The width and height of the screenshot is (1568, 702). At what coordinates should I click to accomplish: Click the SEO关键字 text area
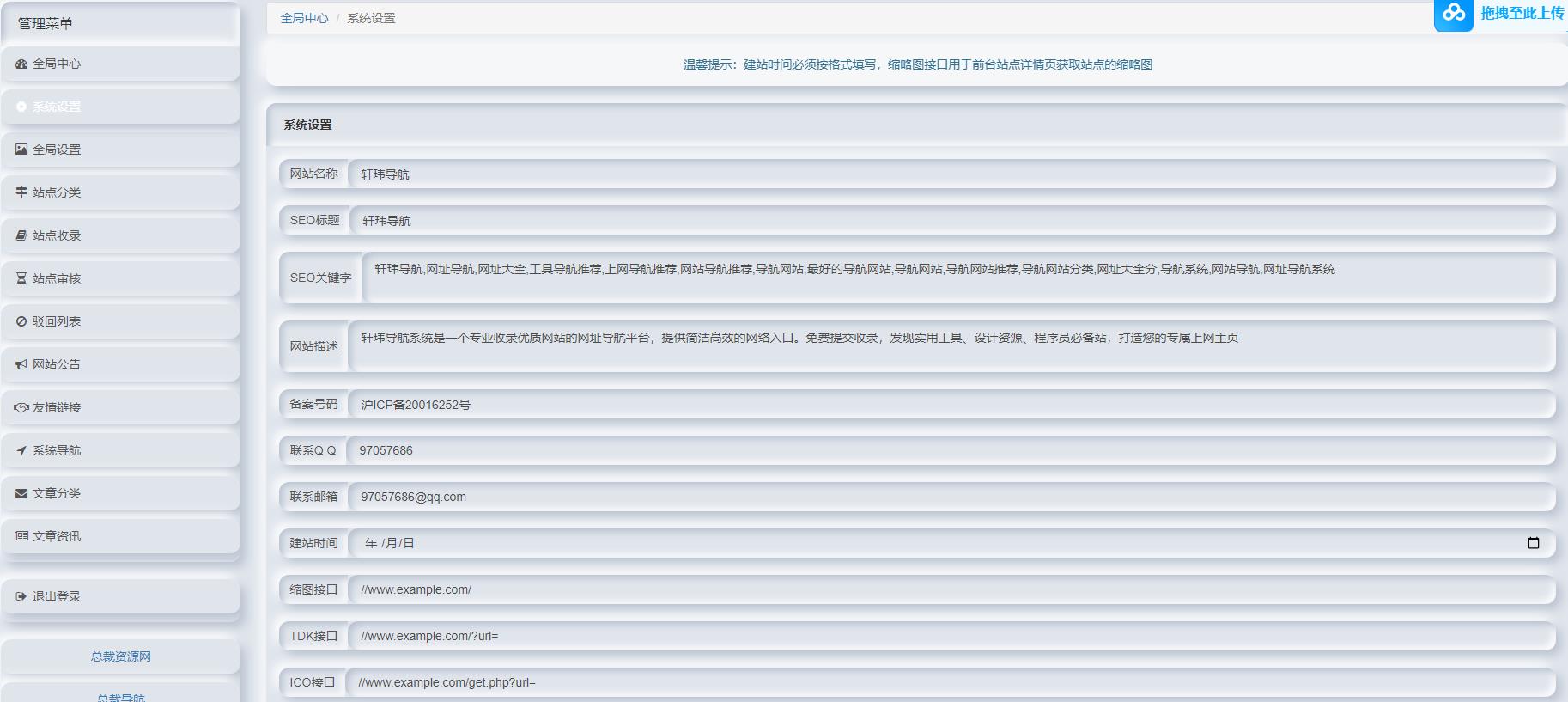958,278
